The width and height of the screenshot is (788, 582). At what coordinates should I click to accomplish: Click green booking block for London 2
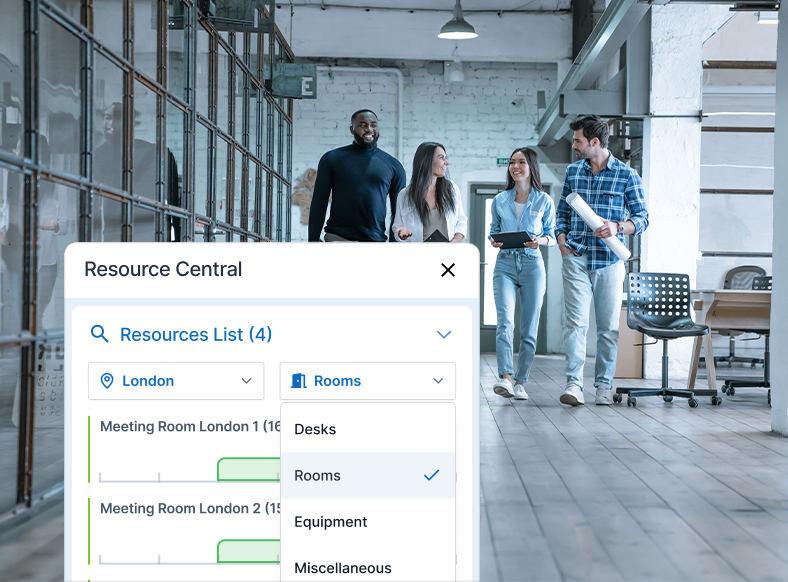[x=248, y=551]
